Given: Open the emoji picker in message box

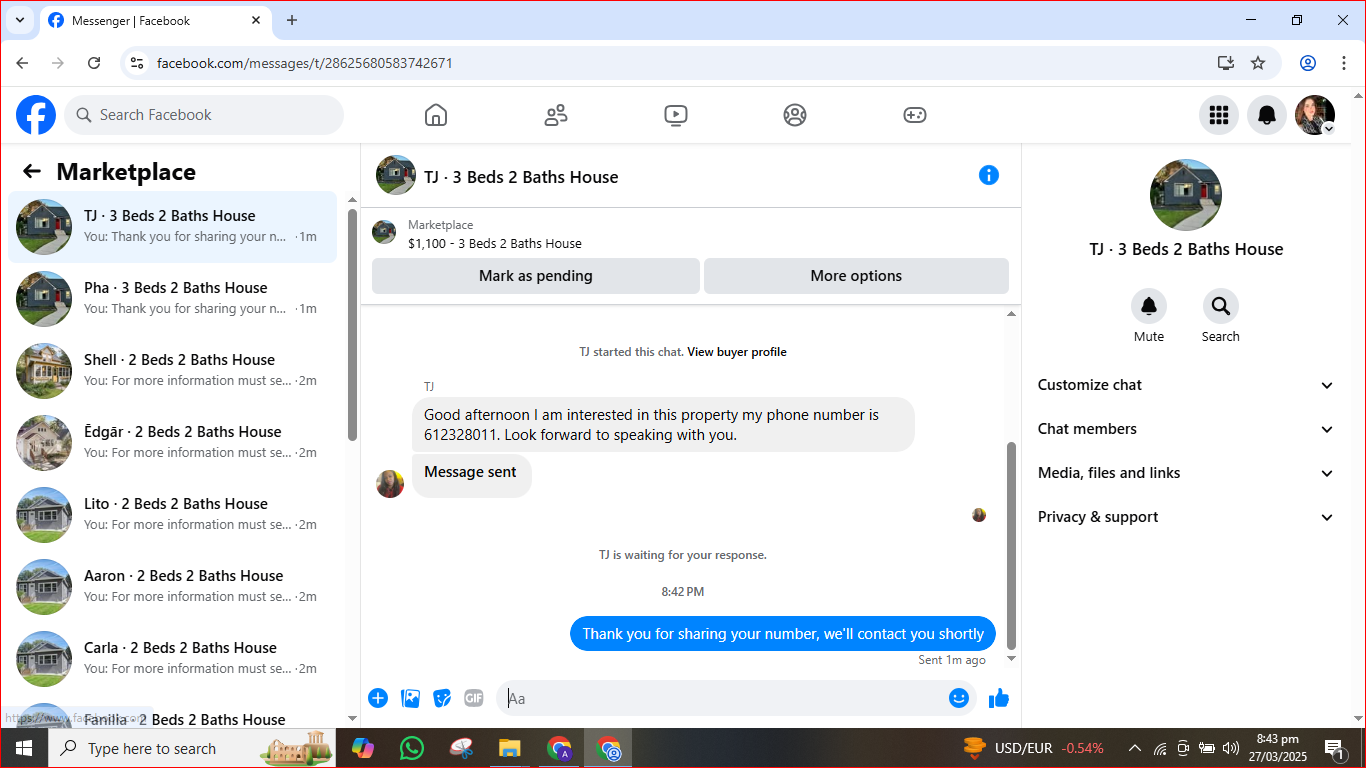Looking at the screenshot, I should 959,698.
